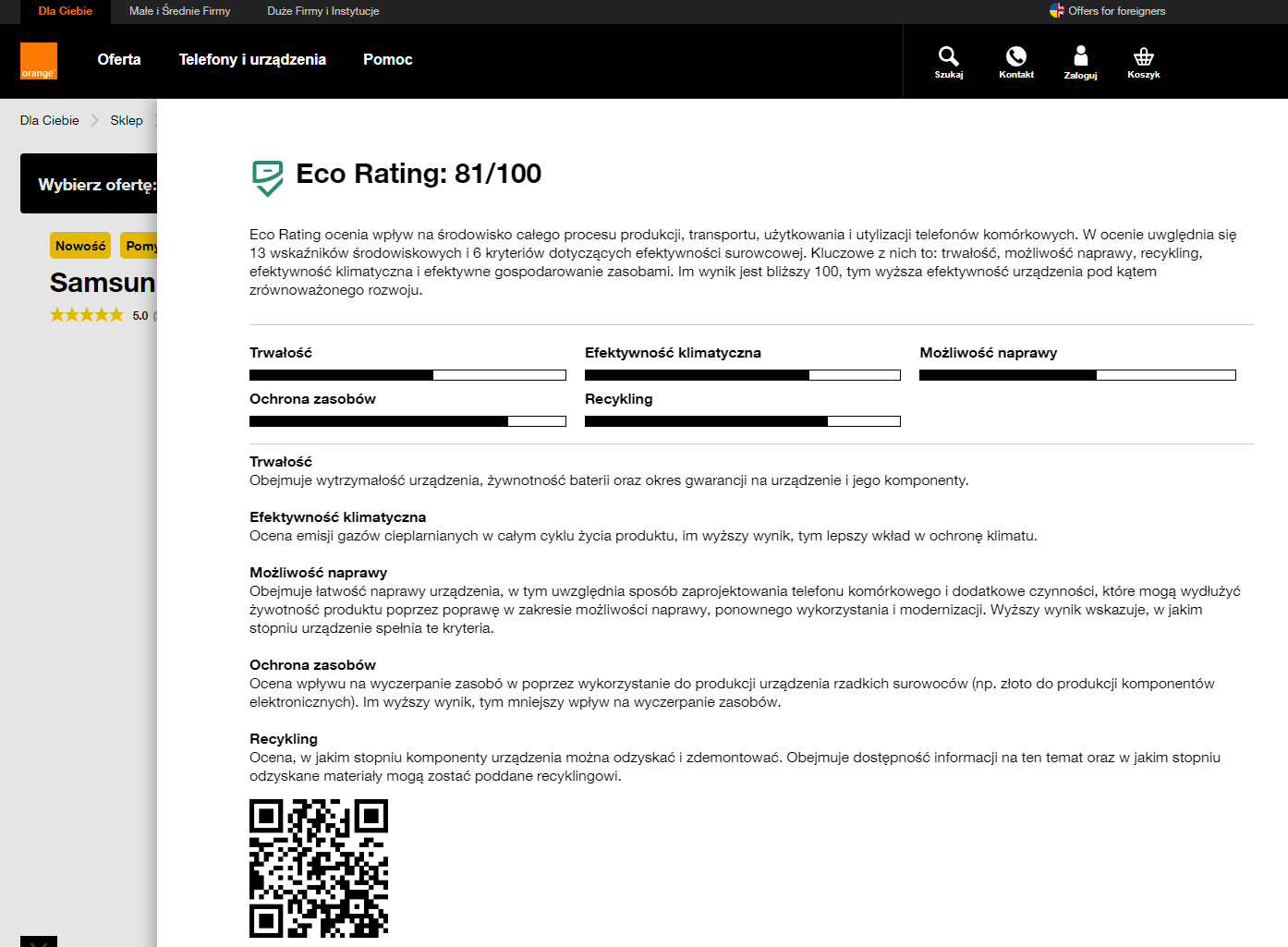Click the star rating under Samsung

coord(87,315)
